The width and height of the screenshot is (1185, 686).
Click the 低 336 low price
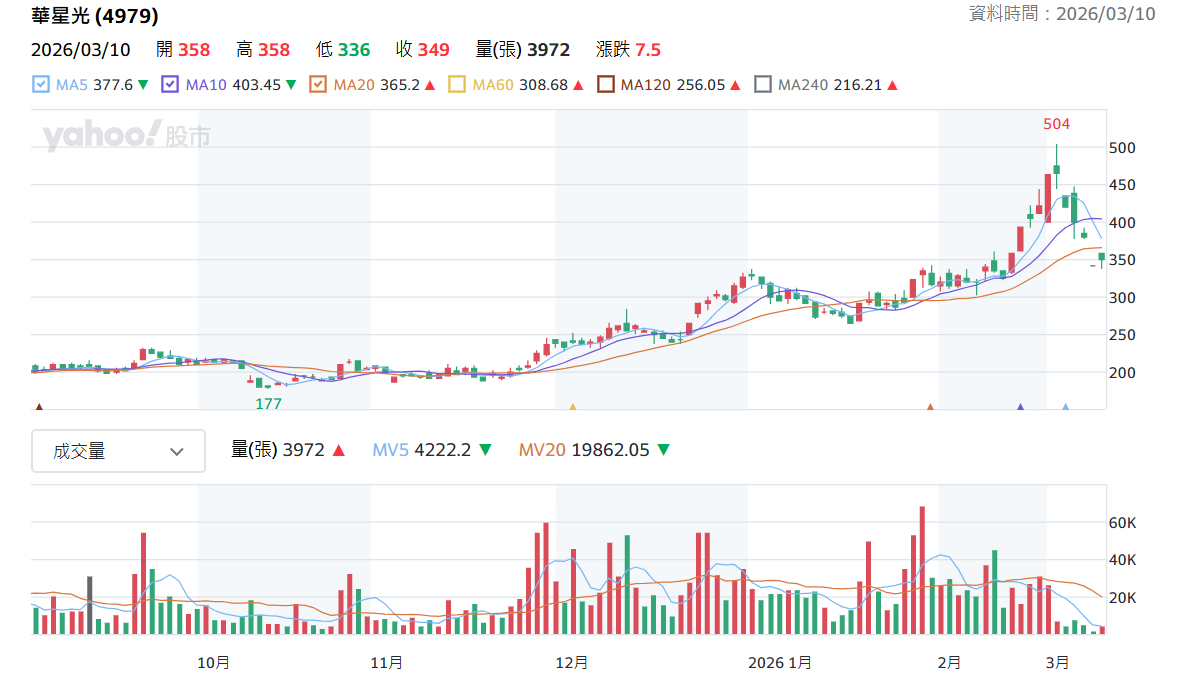(343, 50)
